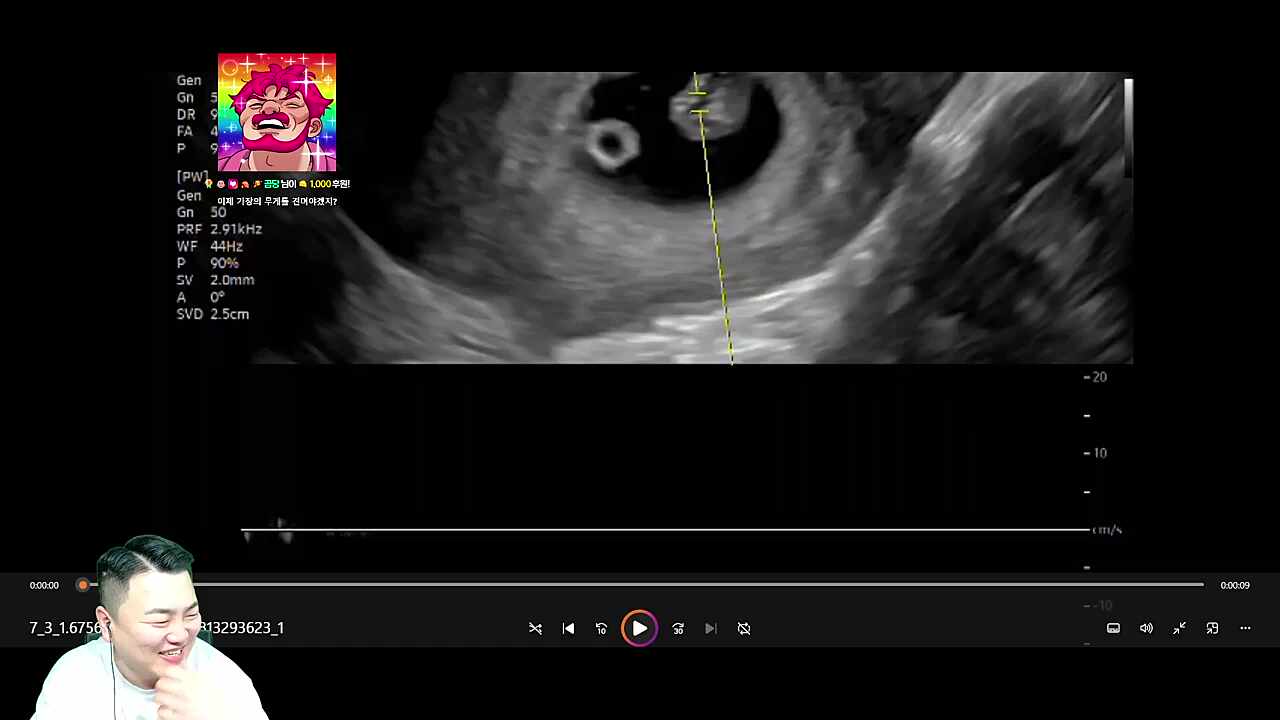Skip forward 30 seconds
This screenshot has height=720, width=1280.
pyautogui.click(x=678, y=628)
